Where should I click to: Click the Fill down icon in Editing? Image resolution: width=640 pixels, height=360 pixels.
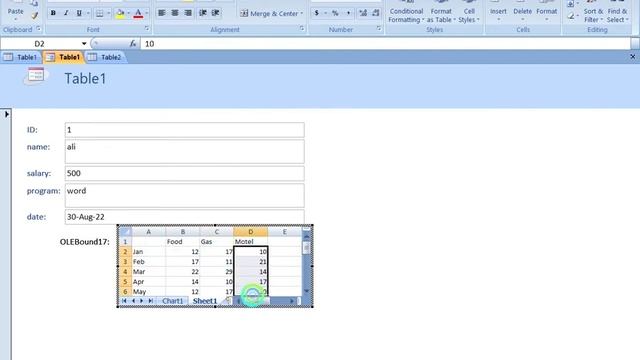coord(571,4)
